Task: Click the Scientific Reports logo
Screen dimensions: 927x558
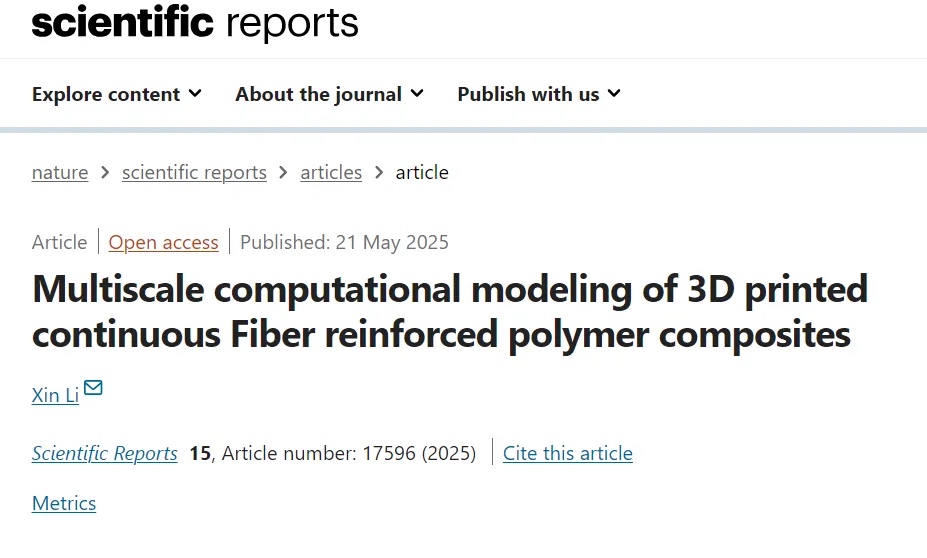Action: 195,22
